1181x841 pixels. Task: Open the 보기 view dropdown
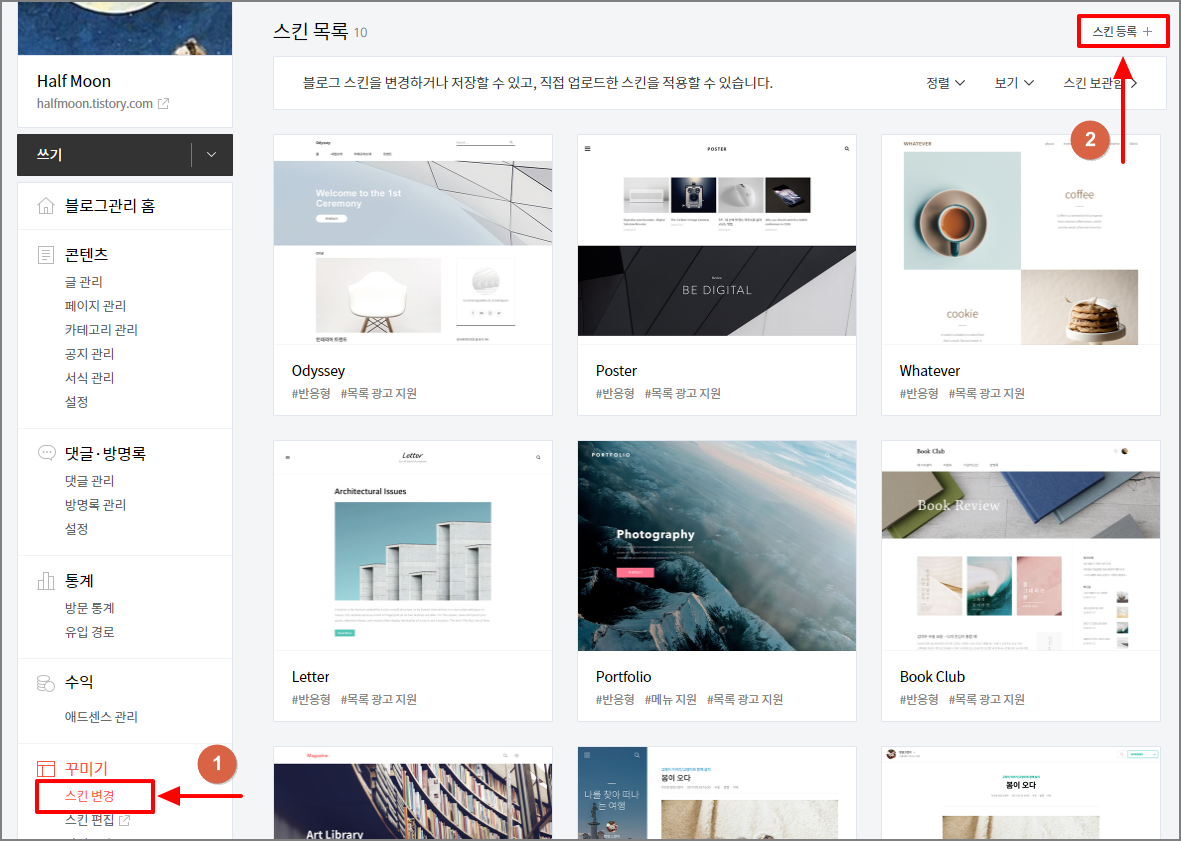coord(1014,83)
